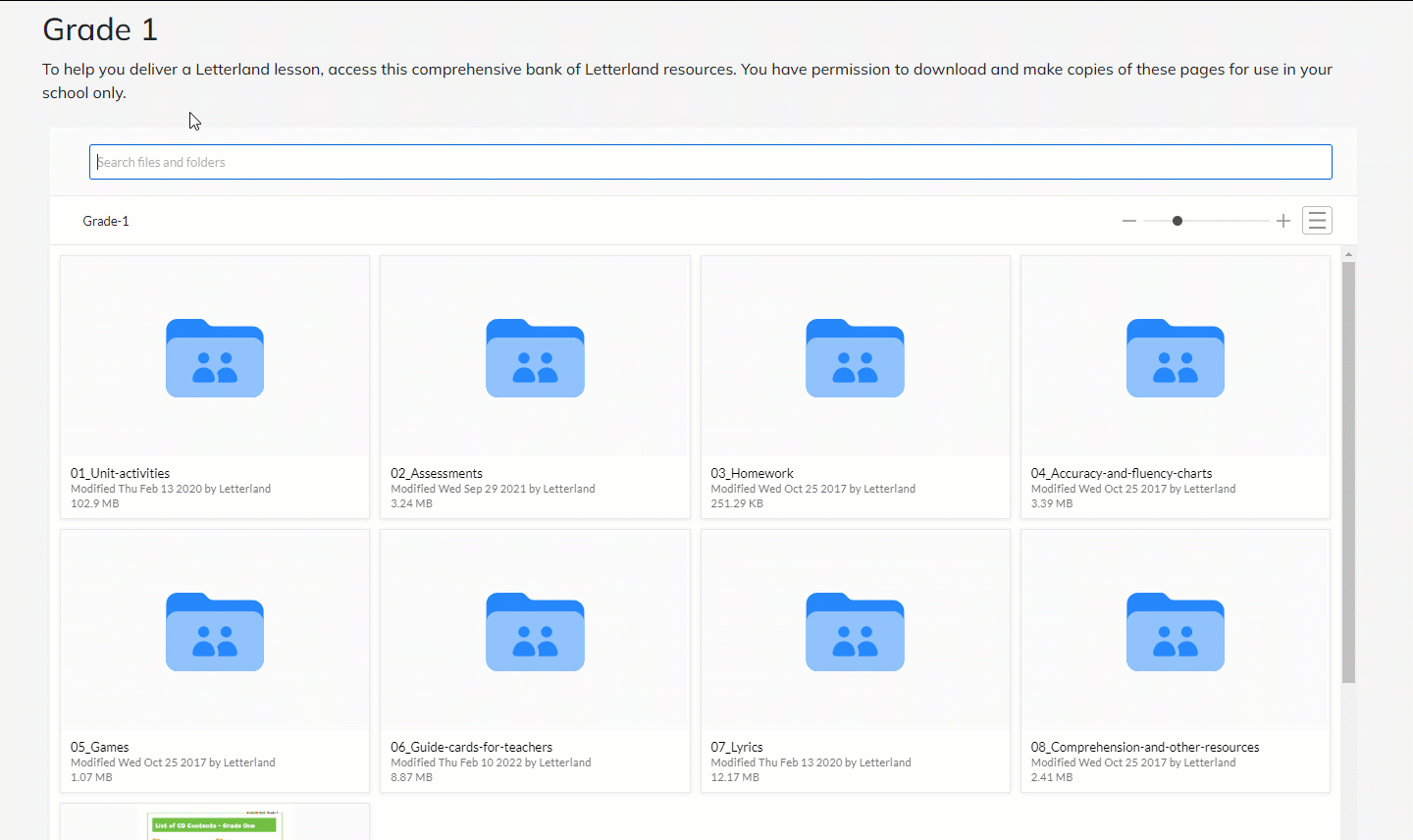This screenshot has width=1413, height=840.
Task: Click the 06_Guide-cards-for-teachers folder name
Action: coord(472,747)
